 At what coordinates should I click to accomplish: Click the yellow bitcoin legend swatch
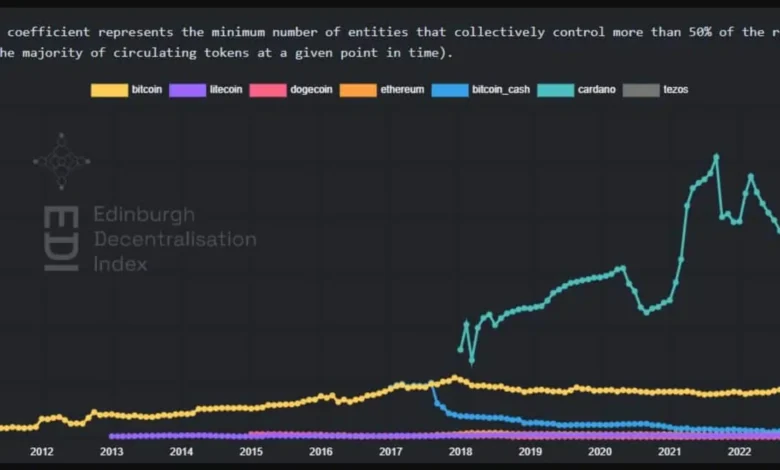pyautogui.click(x=109, y=90)
